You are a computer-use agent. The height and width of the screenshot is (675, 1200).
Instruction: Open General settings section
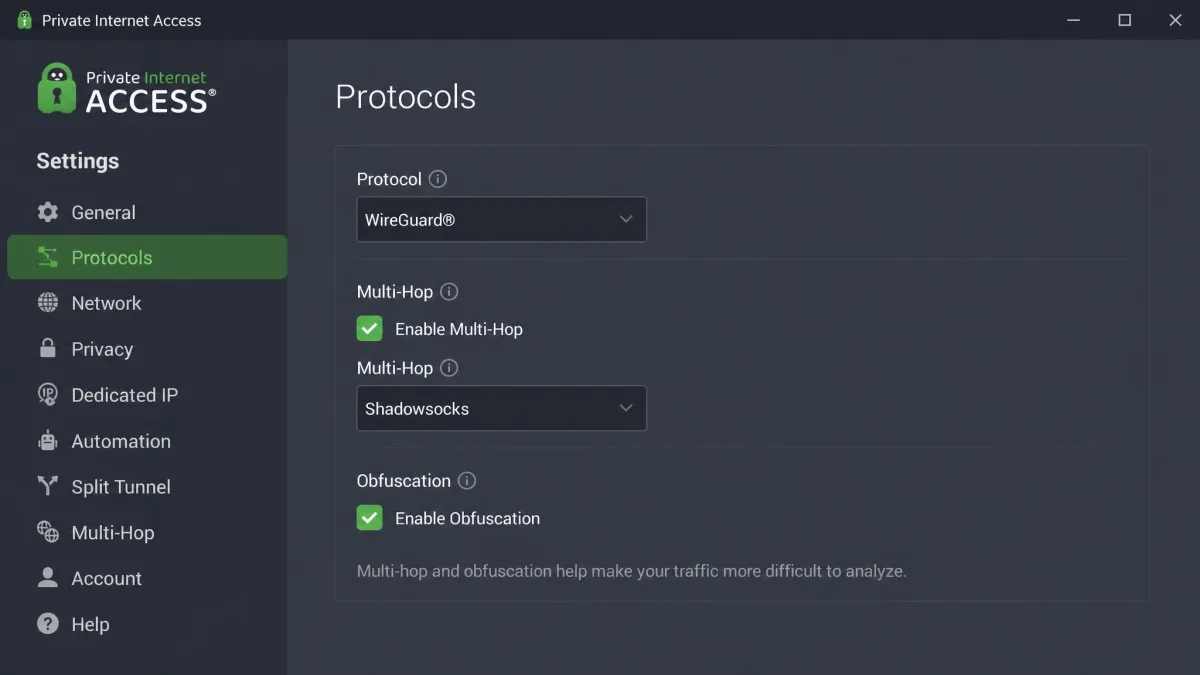click(x=147, y=212)
